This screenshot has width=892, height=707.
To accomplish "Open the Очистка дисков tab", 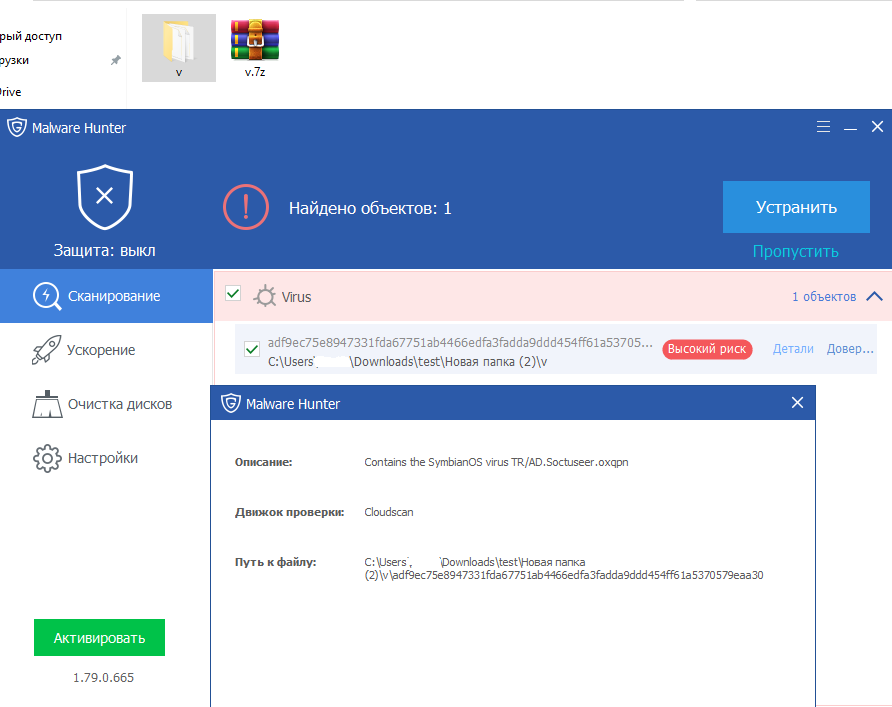I will [106, 404].
